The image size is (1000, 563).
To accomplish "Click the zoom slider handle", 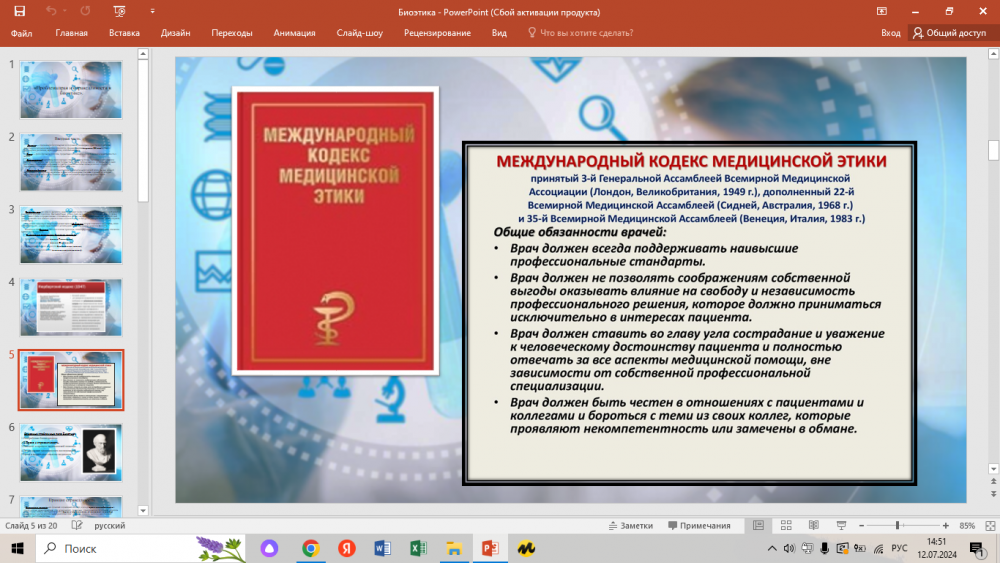I will point(897,525).
